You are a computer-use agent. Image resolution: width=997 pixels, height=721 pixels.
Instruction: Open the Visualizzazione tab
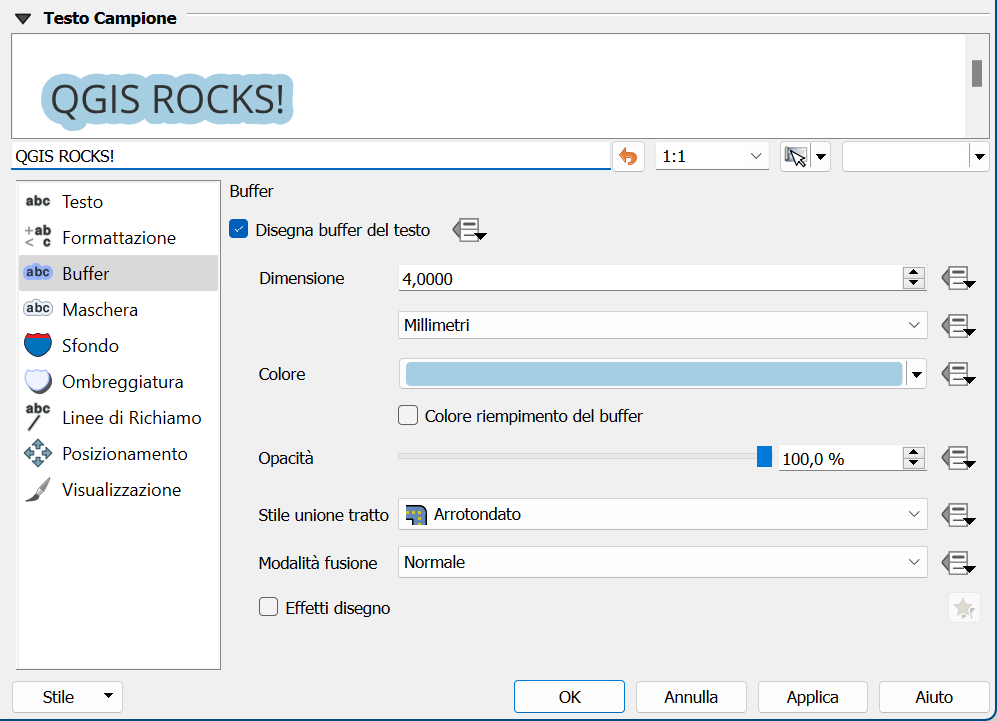[x=118, y=490]
